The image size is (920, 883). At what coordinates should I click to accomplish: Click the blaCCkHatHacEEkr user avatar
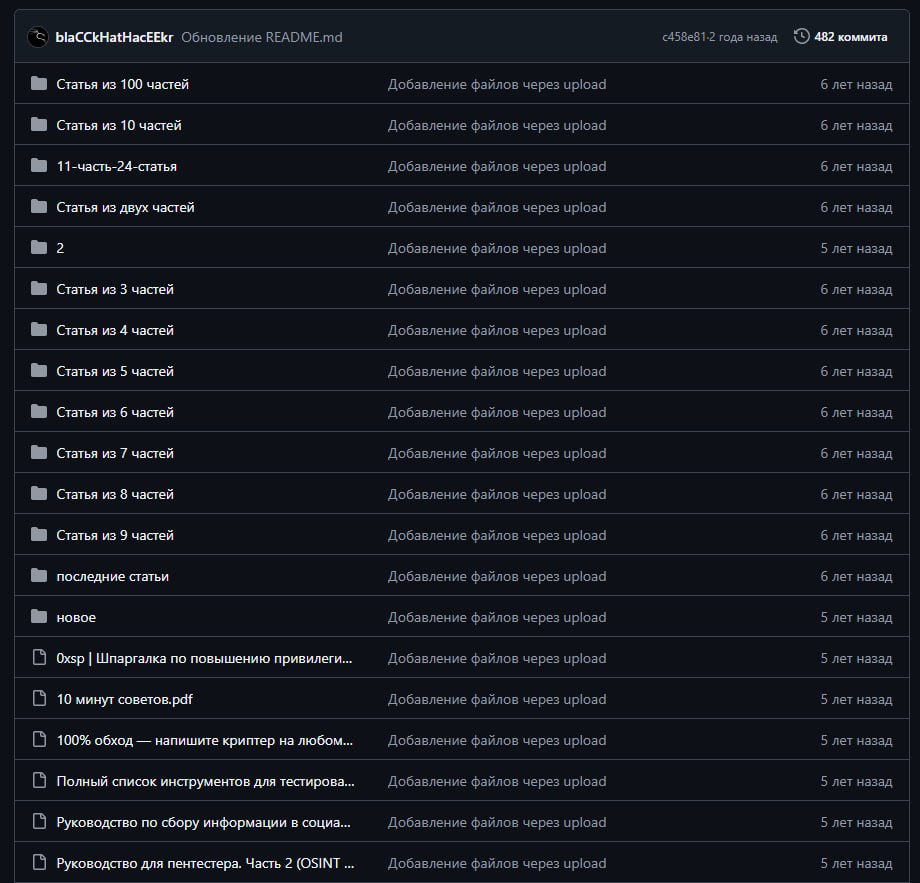click(x=38, y=37)
